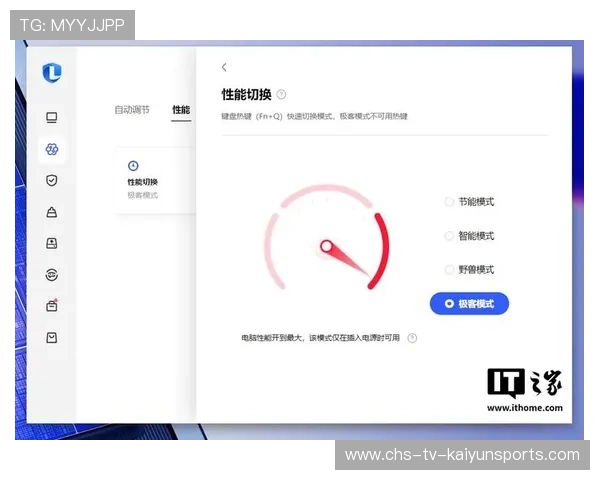Viewport: 600px width, 480px height.
Task: Select the blue 极客模式 option
Action: tap(470, 304)
